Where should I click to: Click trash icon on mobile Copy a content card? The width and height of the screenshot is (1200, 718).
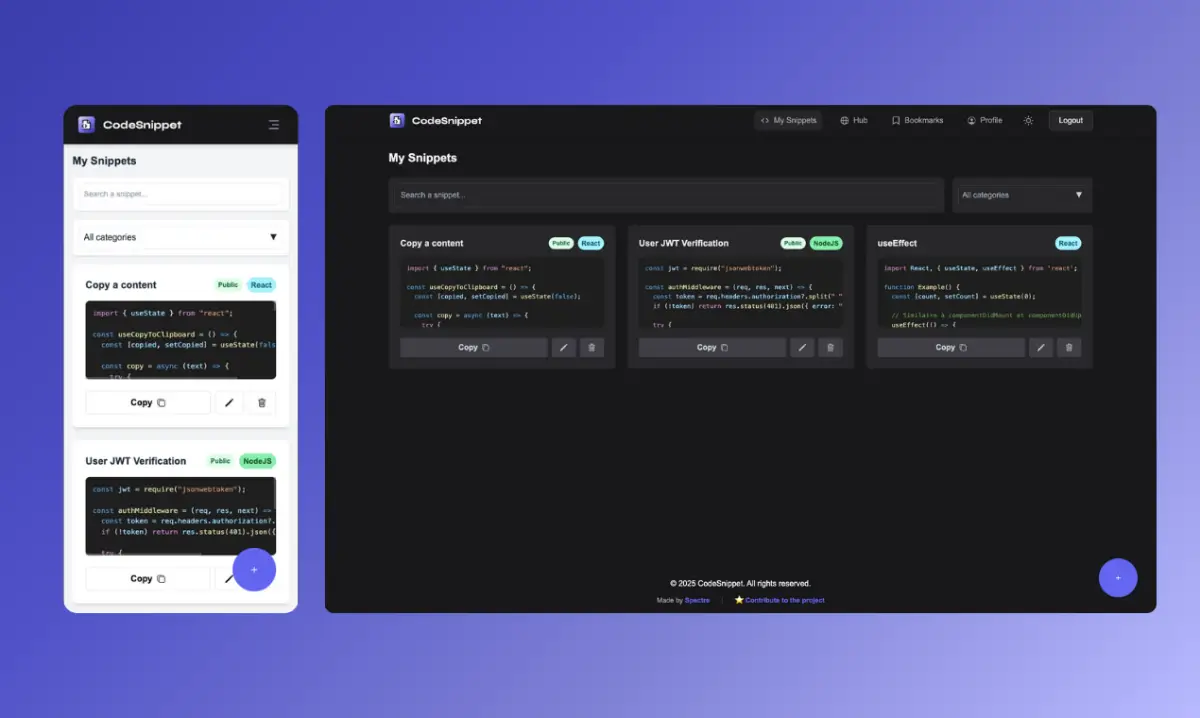(x=262, y=403)
